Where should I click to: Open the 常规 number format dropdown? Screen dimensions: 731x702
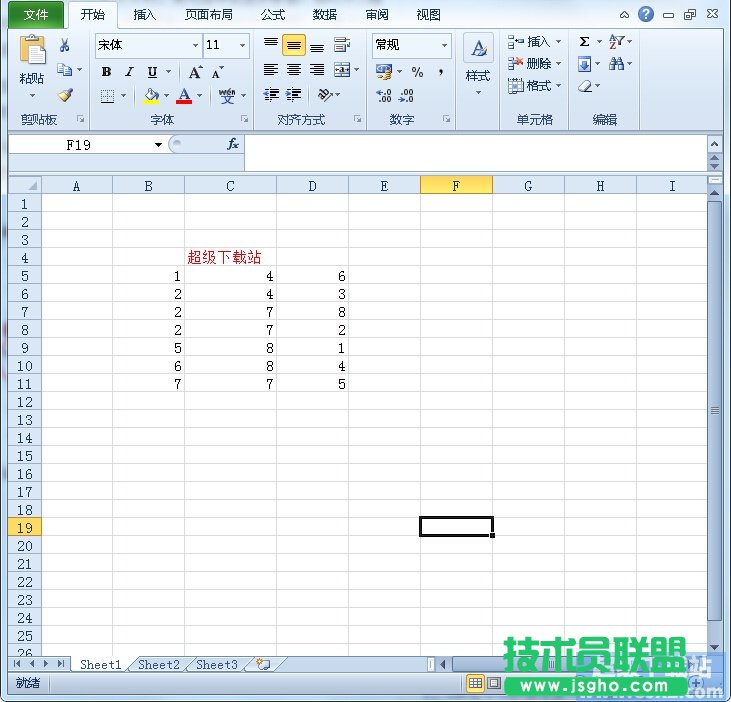coord(444,46)
